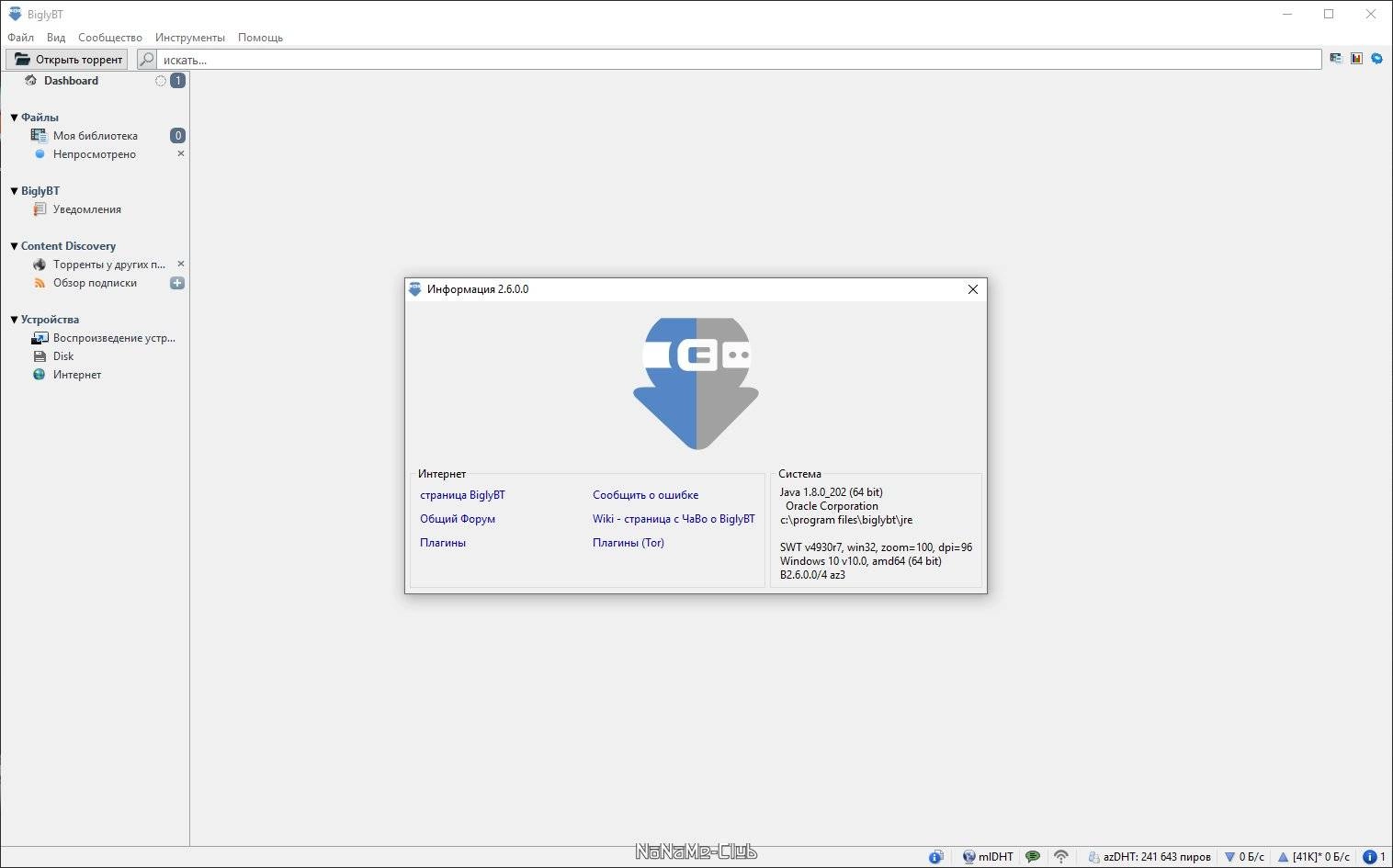The image size is (1393, 868).
Task: Select the Непросмотрено tree item
Action: [x=95, y=154]
